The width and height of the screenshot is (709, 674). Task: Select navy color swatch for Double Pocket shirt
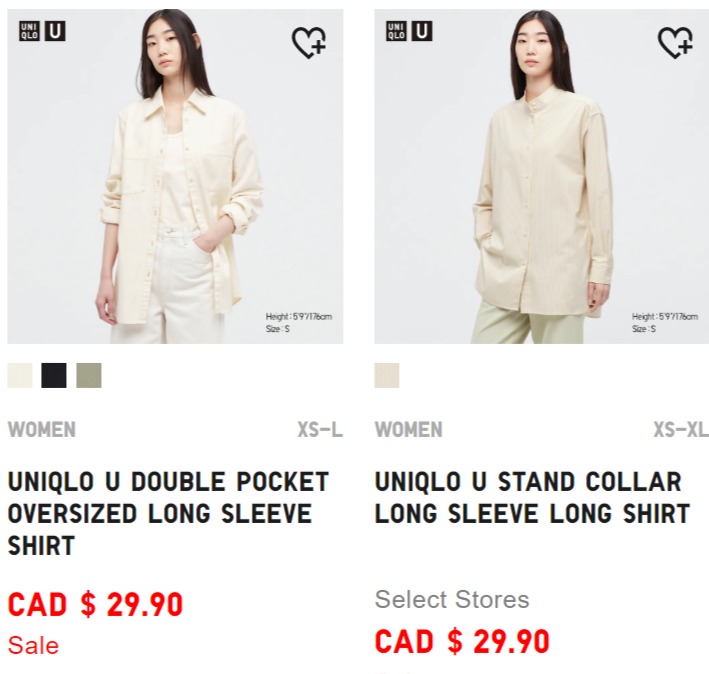click(x=54, y=375)
